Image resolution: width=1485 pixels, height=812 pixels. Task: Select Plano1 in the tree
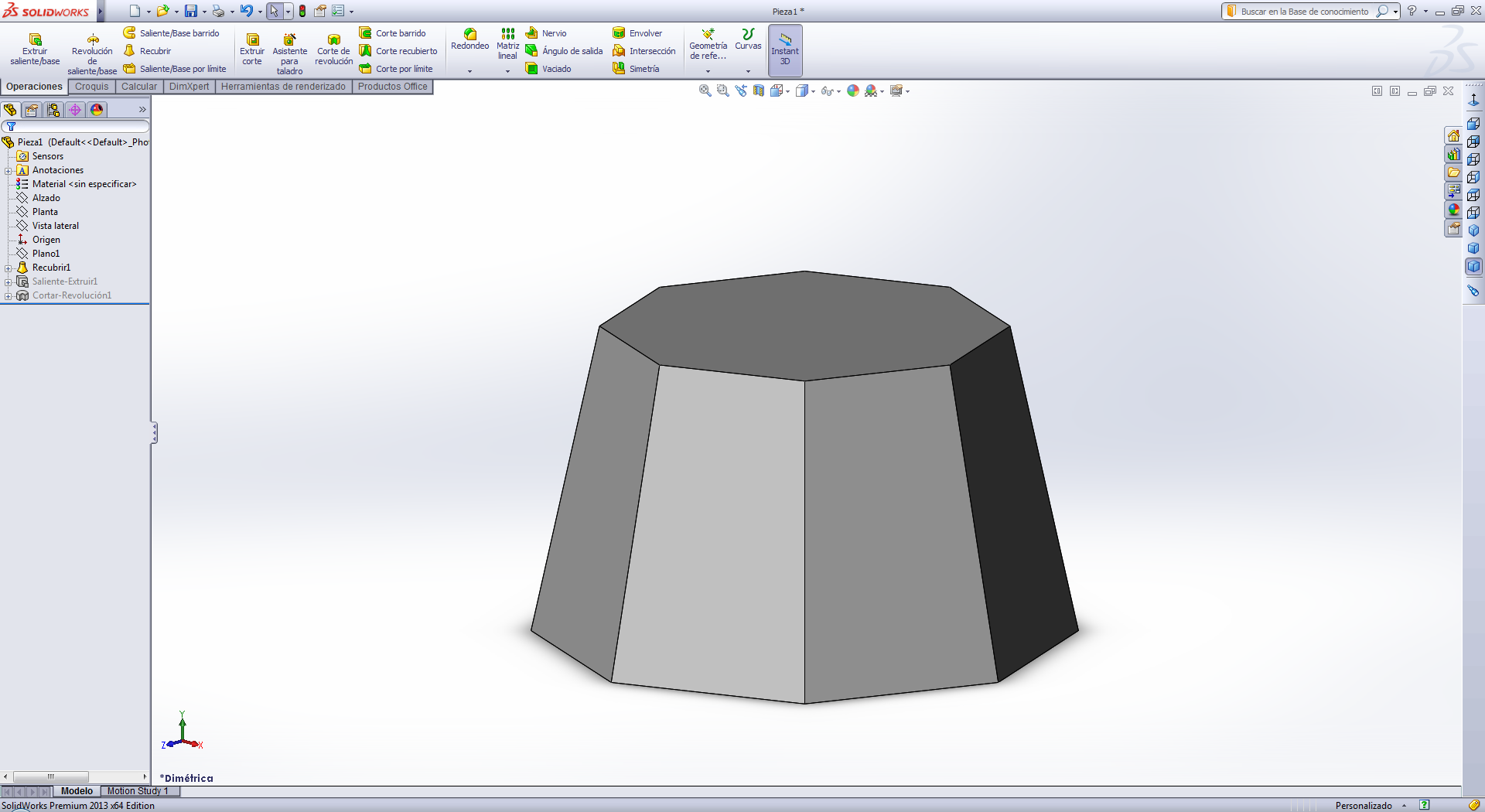(x=46, y=254)
